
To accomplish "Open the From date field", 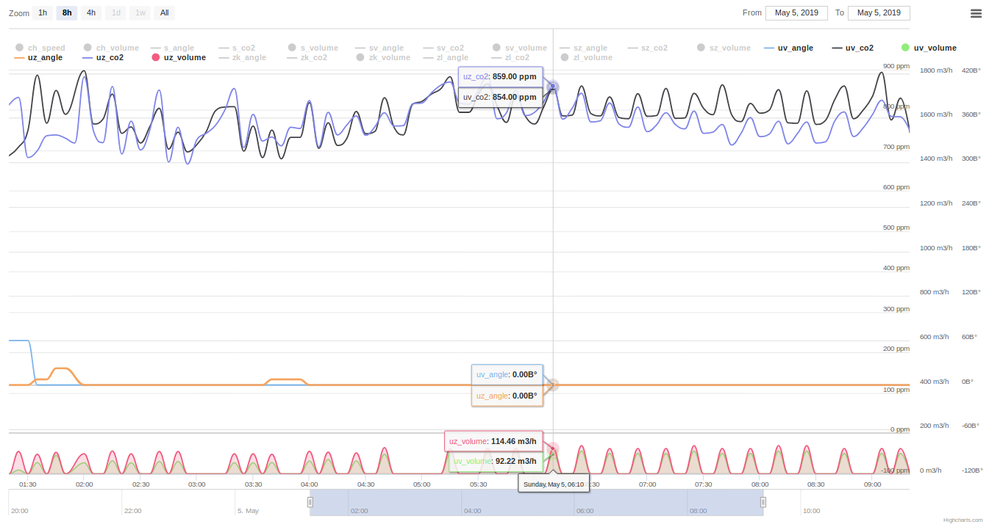I will [x=797, y=13].
